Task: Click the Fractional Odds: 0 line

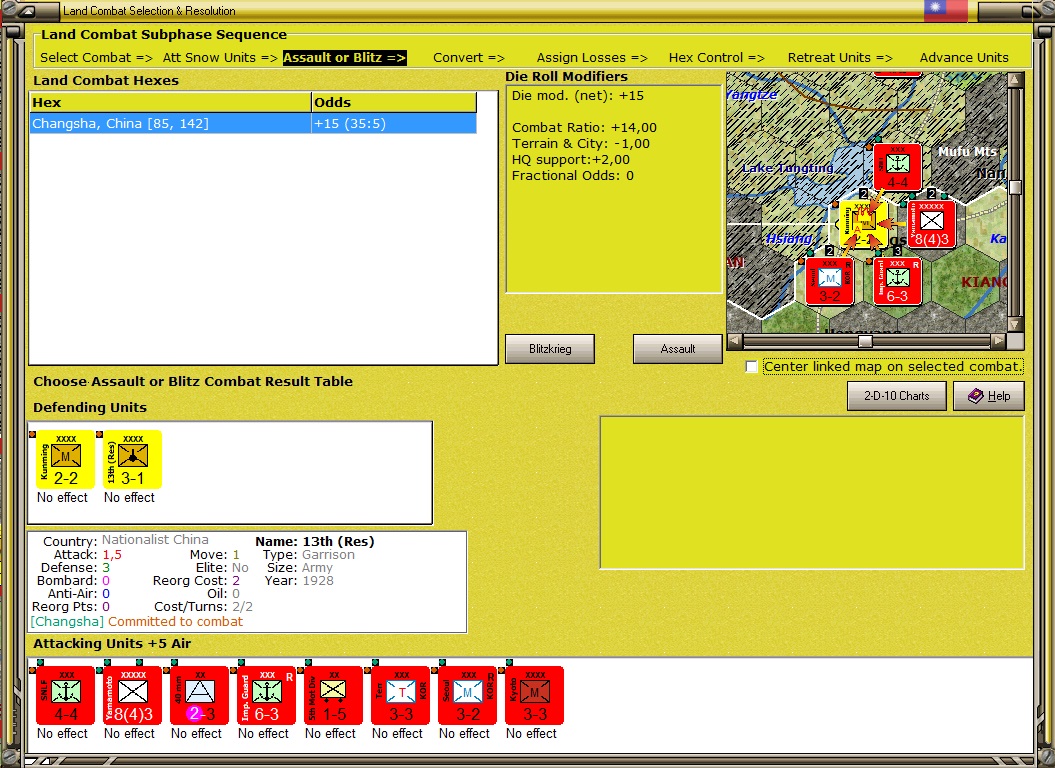Action: [x=573, y=176]
